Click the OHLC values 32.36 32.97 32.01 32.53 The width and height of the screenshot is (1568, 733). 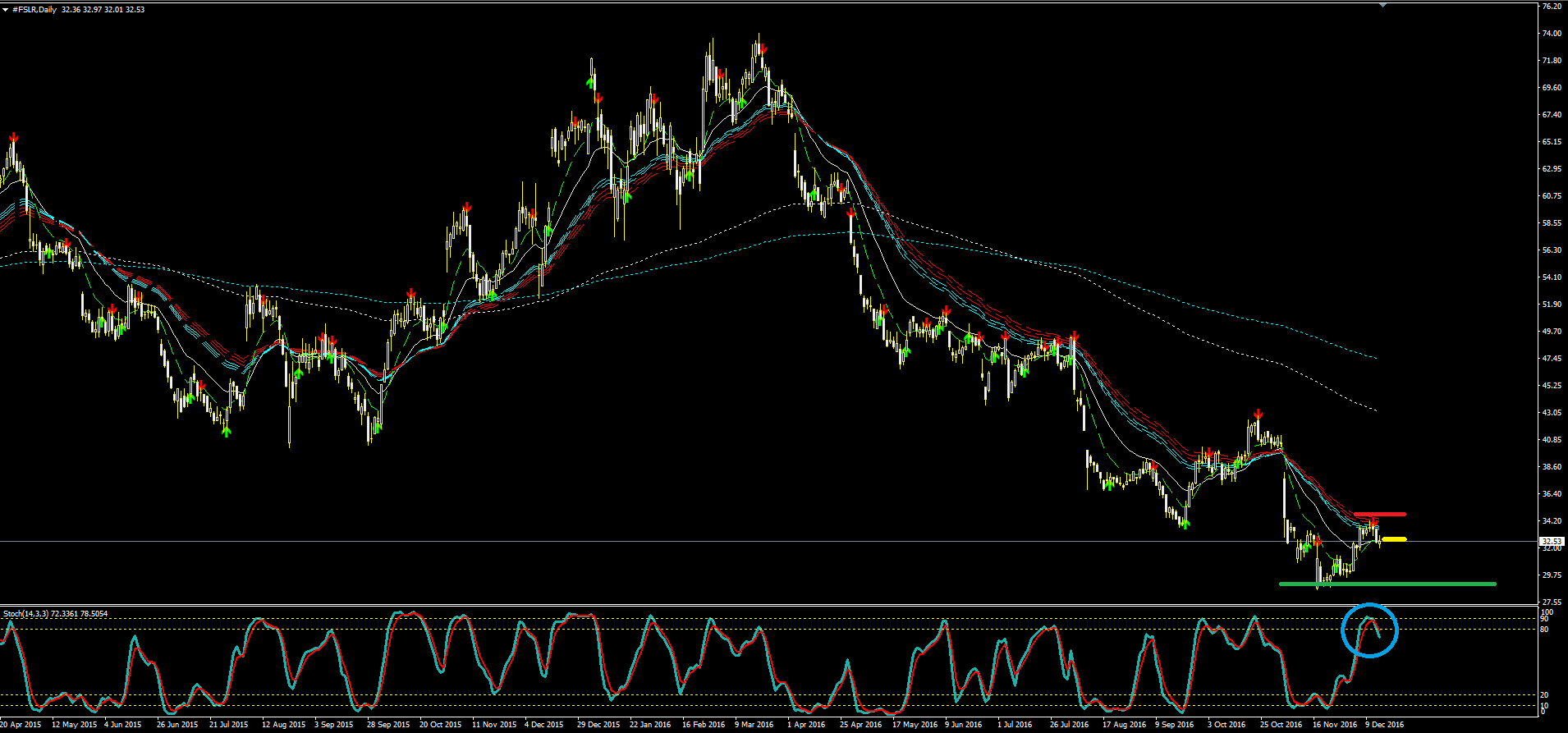103,10
